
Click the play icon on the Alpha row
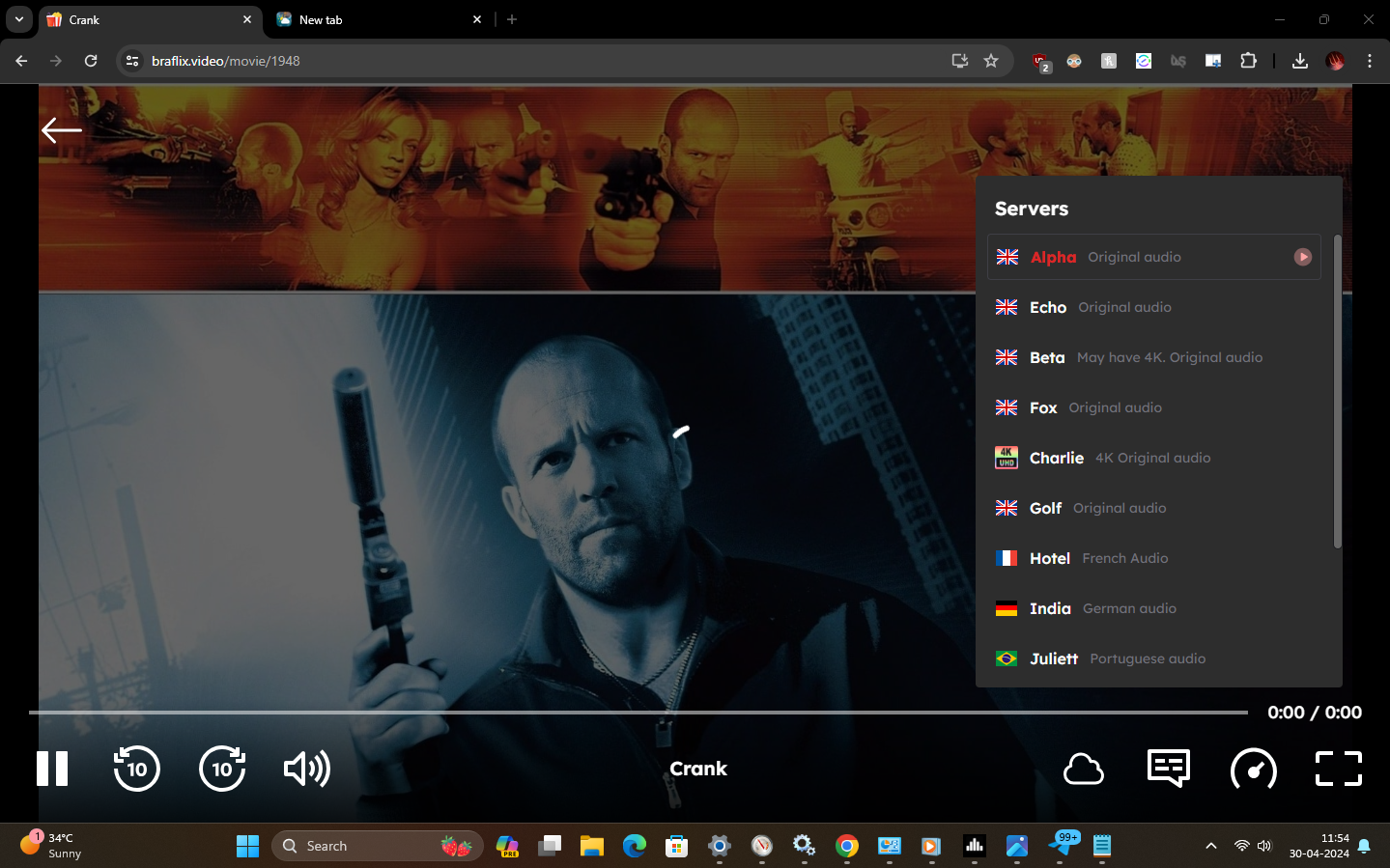point(1303,257)
